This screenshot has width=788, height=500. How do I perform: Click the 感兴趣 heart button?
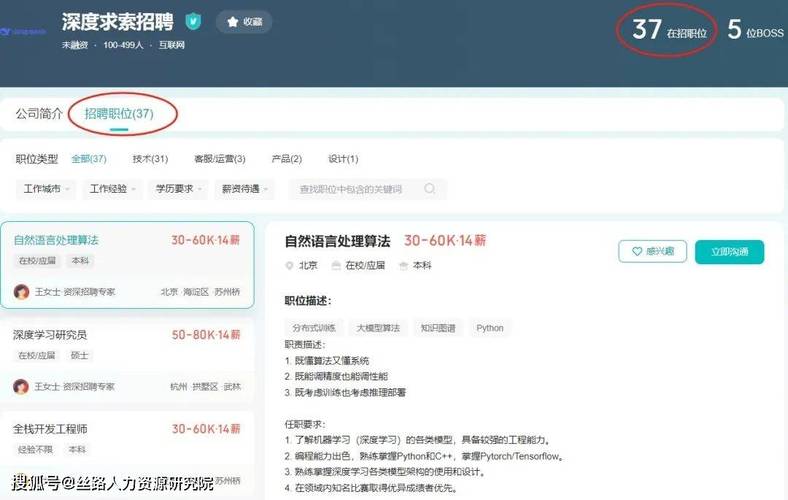pyautogui.click(x=652, y=251)
